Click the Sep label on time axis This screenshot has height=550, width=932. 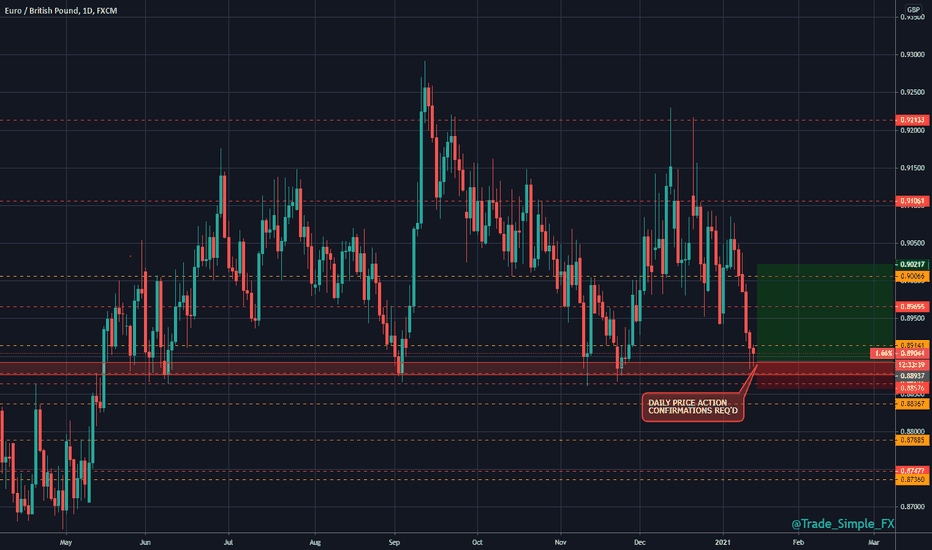(x=394, y=542)
